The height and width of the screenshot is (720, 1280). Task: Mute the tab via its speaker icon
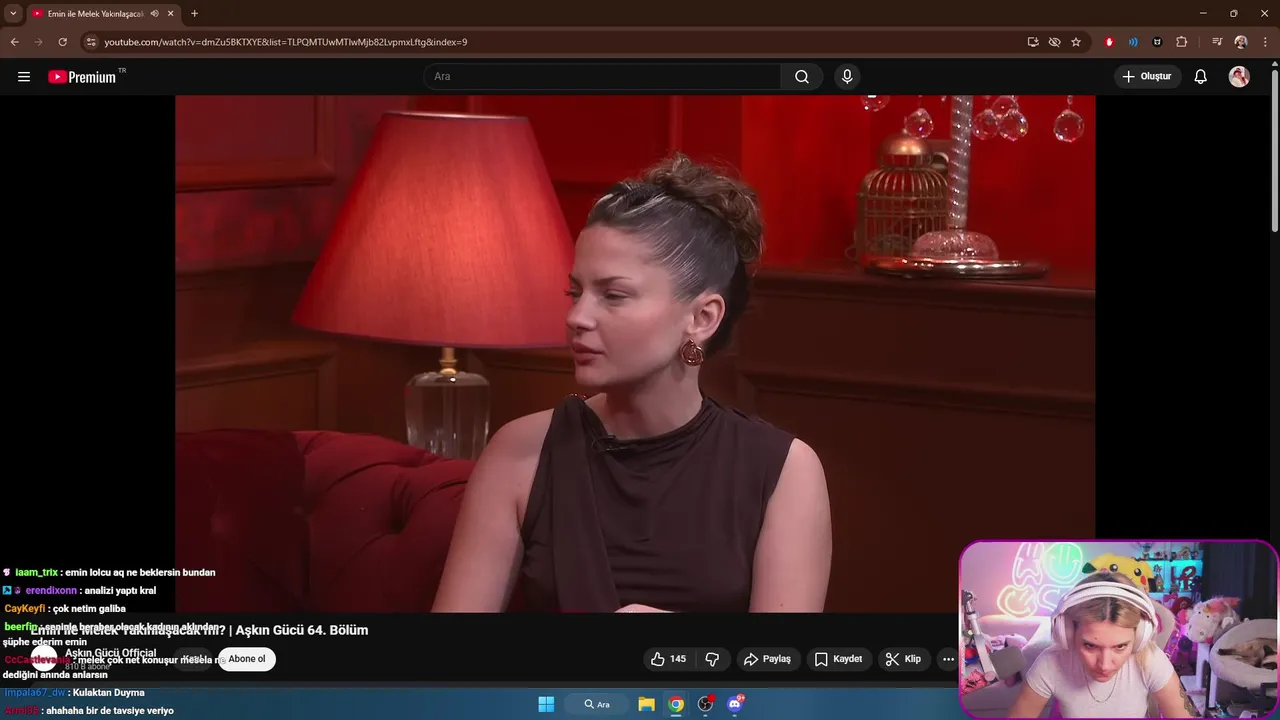pos(154,13)
